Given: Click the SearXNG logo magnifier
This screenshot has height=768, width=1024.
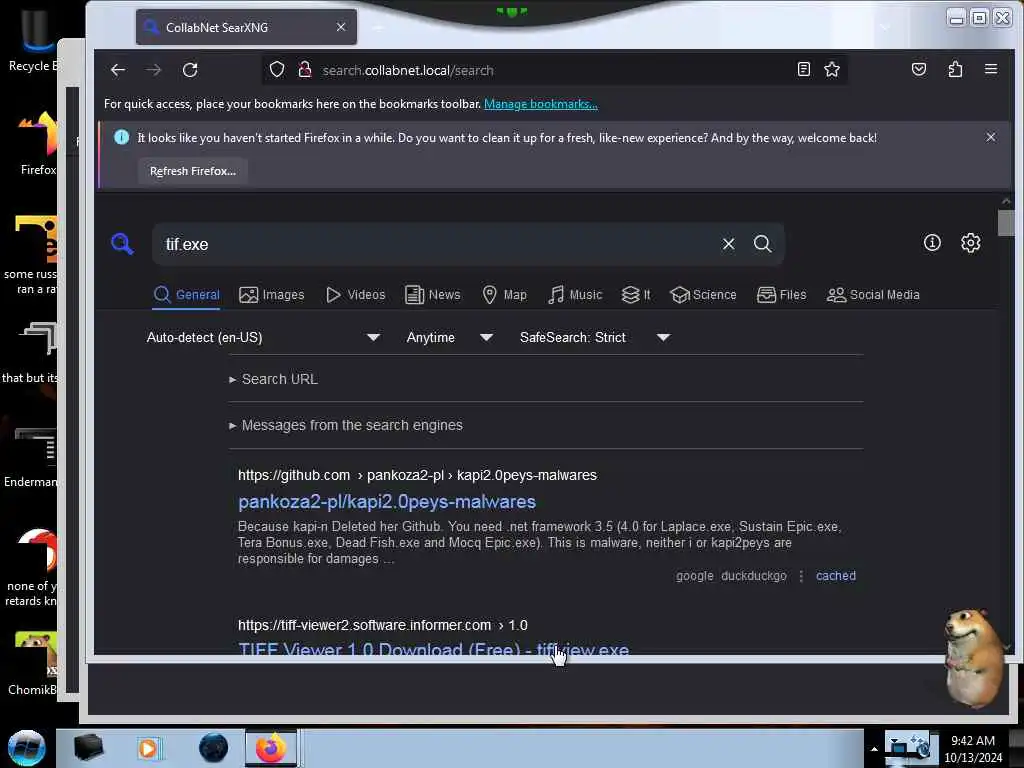Looking at the screenshot, I should click(x=122, y=244).
